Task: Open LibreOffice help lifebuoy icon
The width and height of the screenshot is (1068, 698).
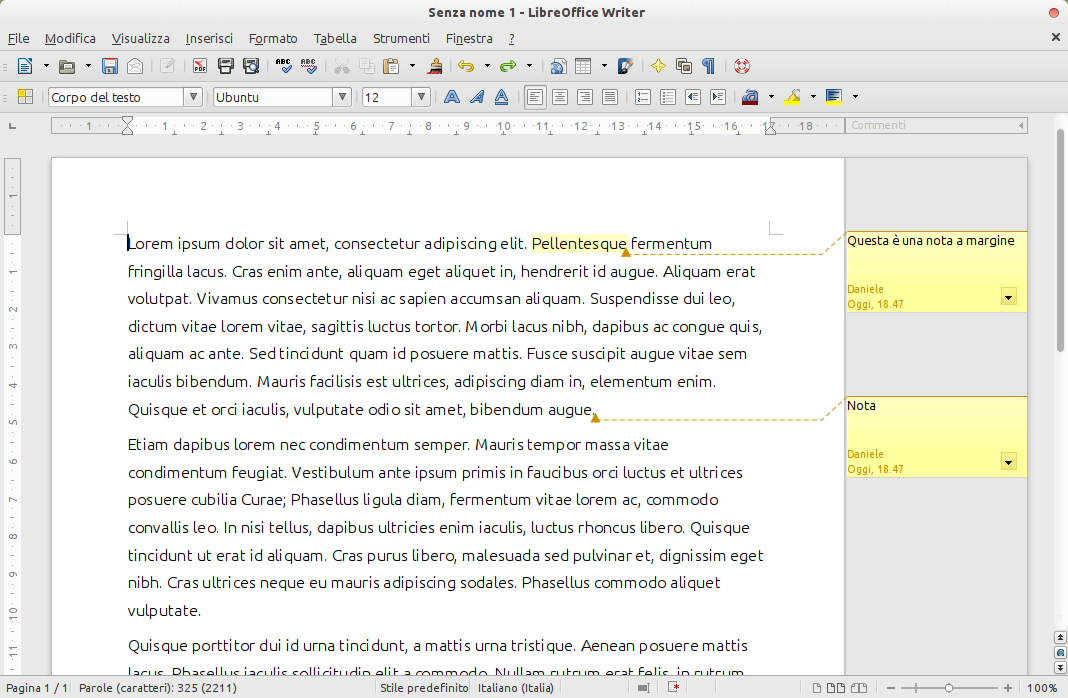Action: coord(741,67)
